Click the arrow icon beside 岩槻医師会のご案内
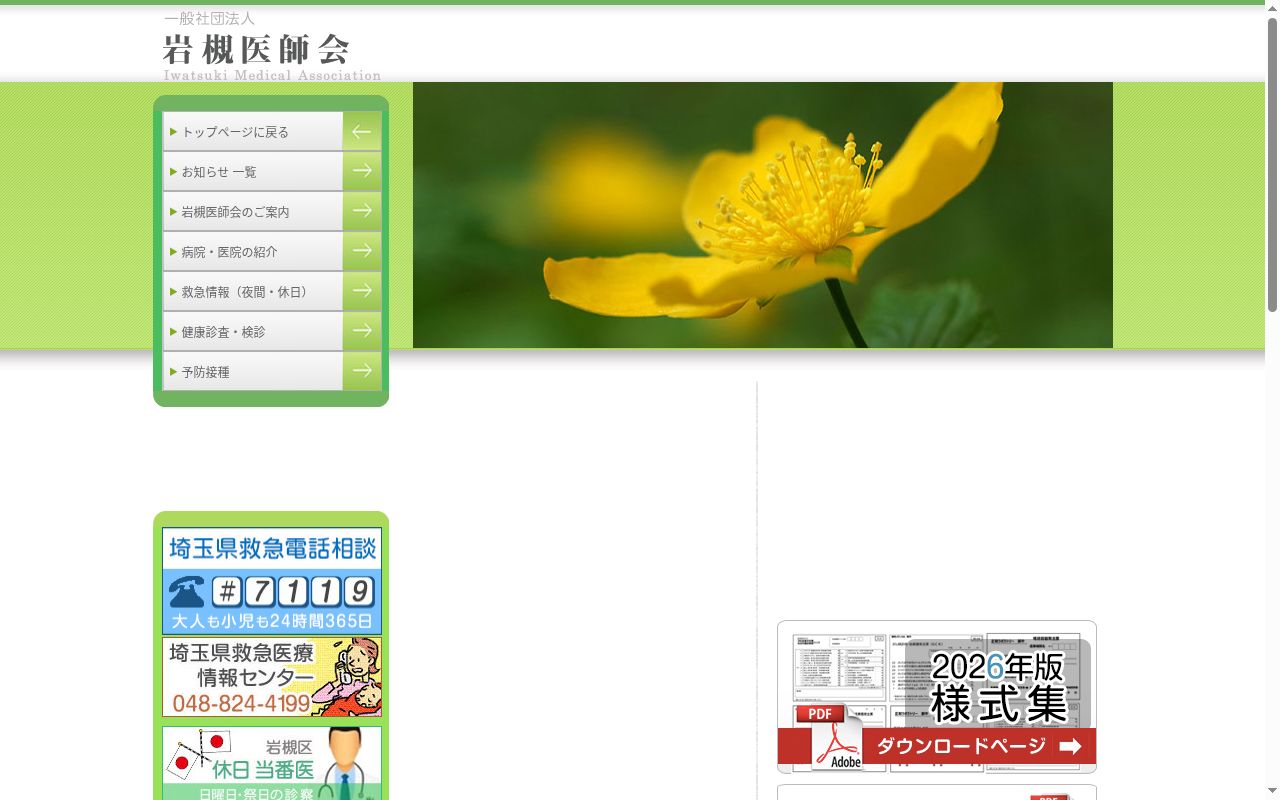 click(x=362, y=211)
